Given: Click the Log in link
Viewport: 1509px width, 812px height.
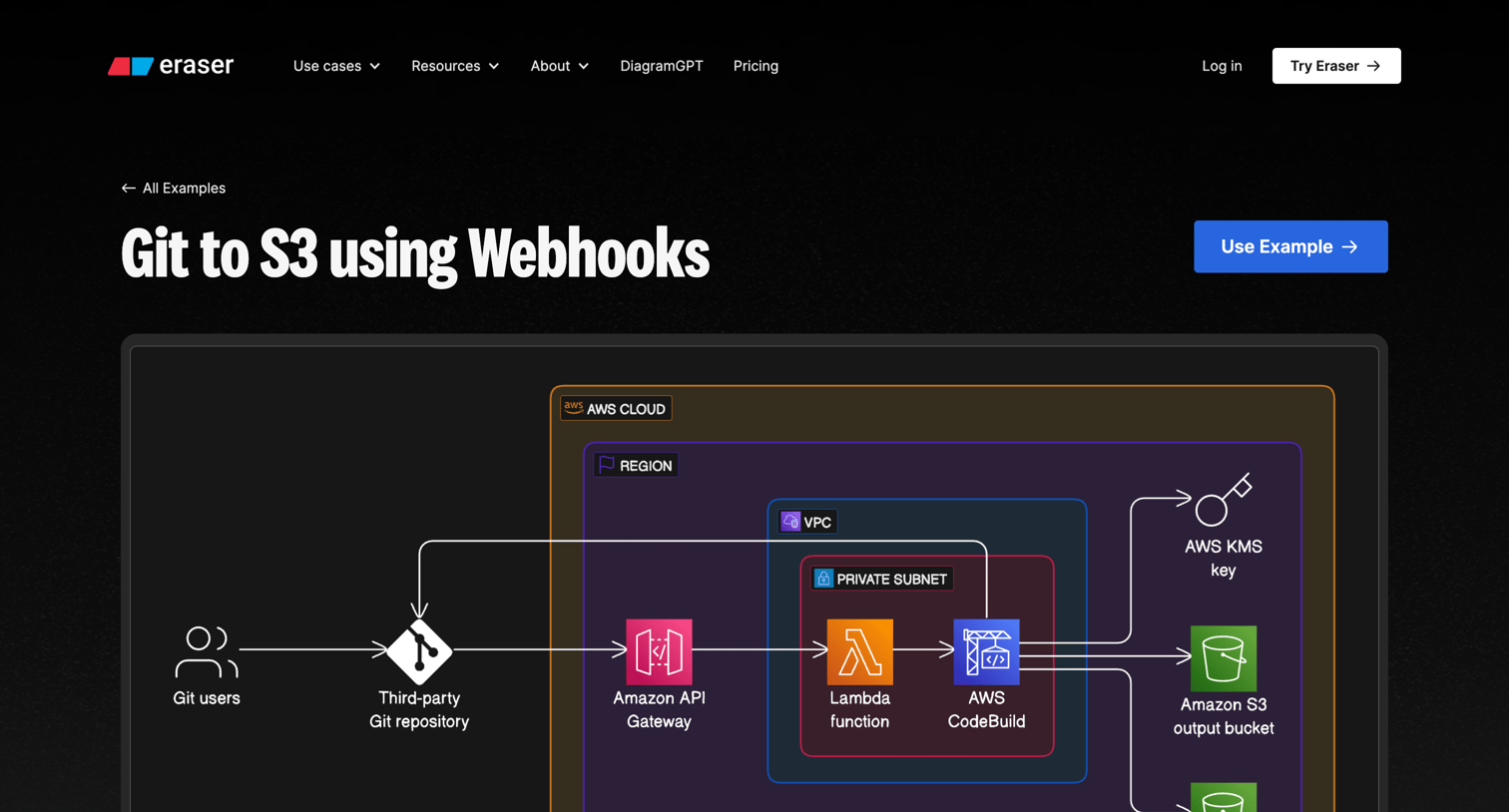Looking at the screenshot, I should tap(1222, 66).
